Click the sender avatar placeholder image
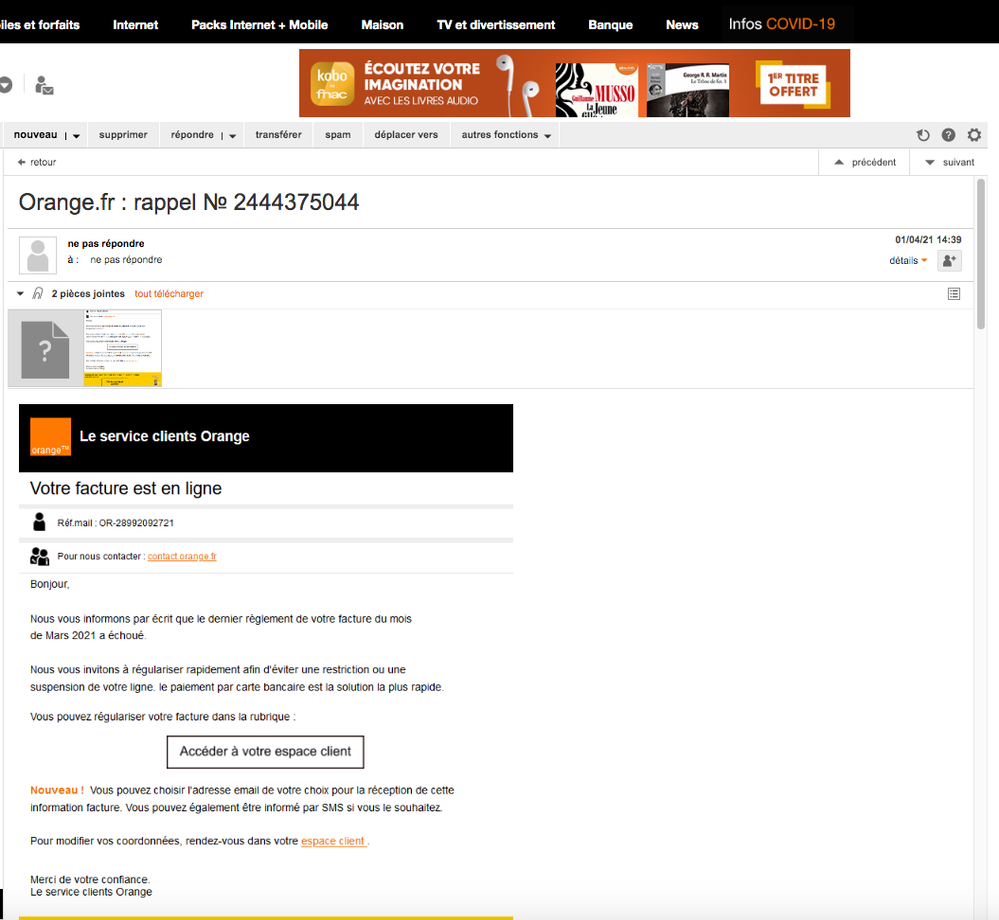Image resolution: width=999 pixels, height=920 pixels. (37, 255)
